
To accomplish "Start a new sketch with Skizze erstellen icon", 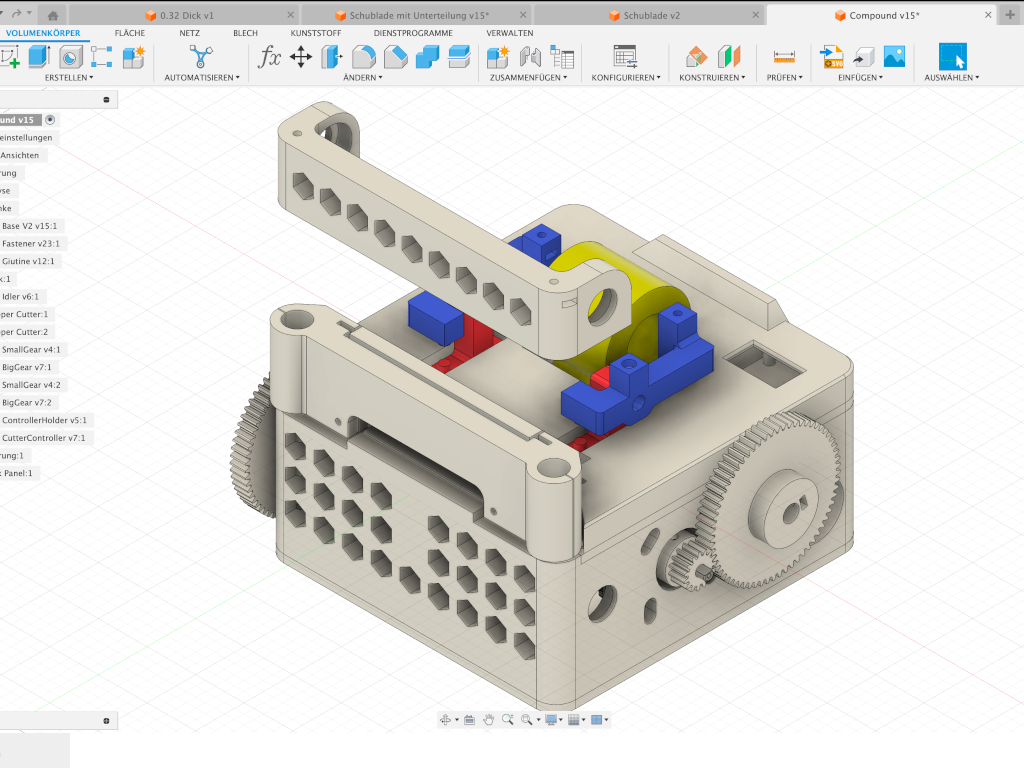I will [x=9, y=57].
